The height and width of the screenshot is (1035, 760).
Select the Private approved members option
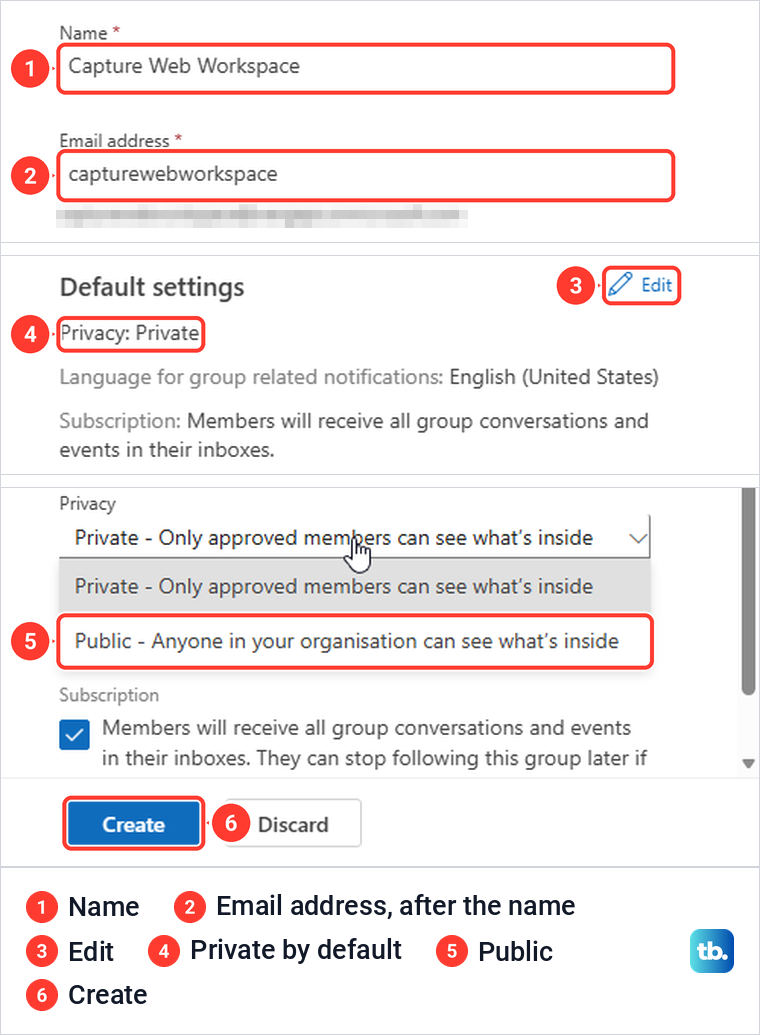tap(355, 586)
